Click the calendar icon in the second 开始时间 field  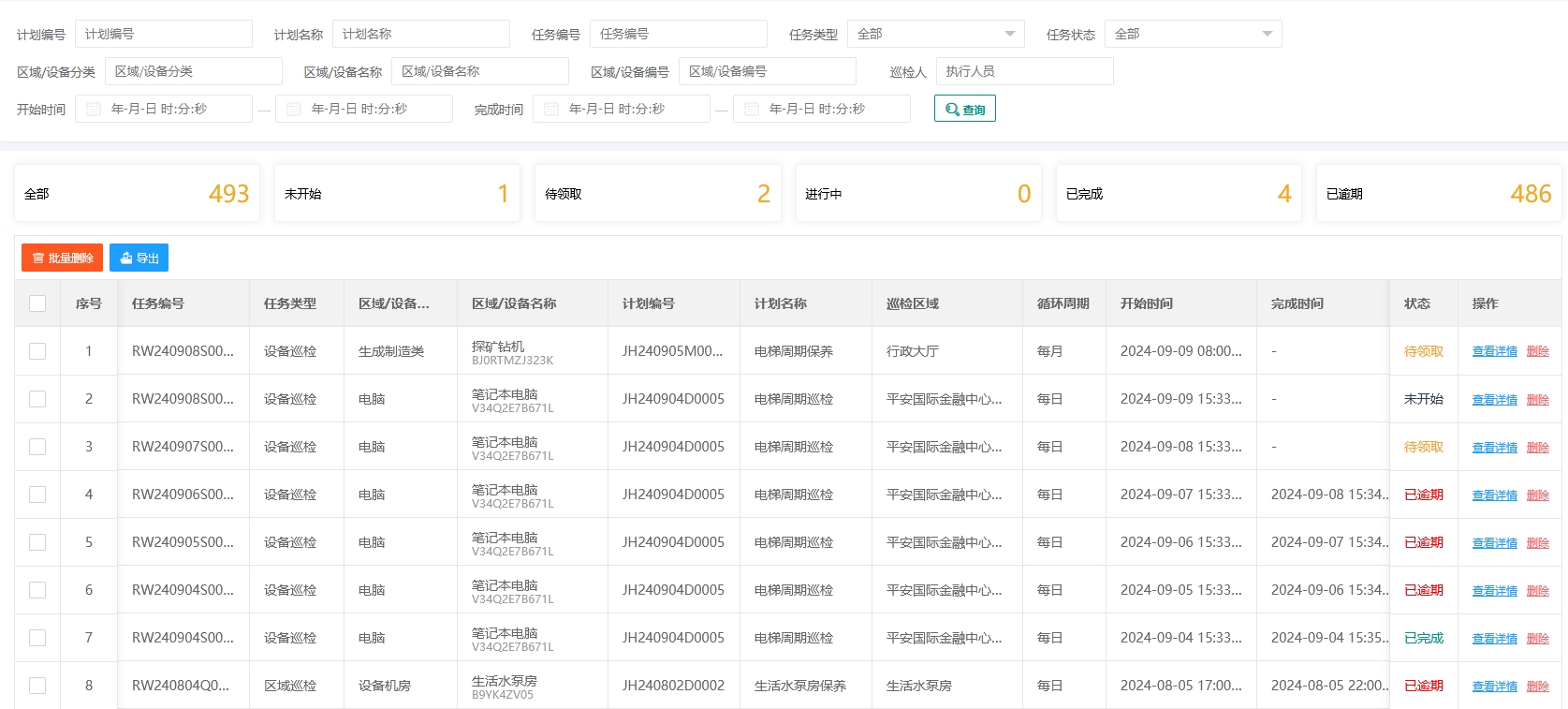(x=294, y=109)
